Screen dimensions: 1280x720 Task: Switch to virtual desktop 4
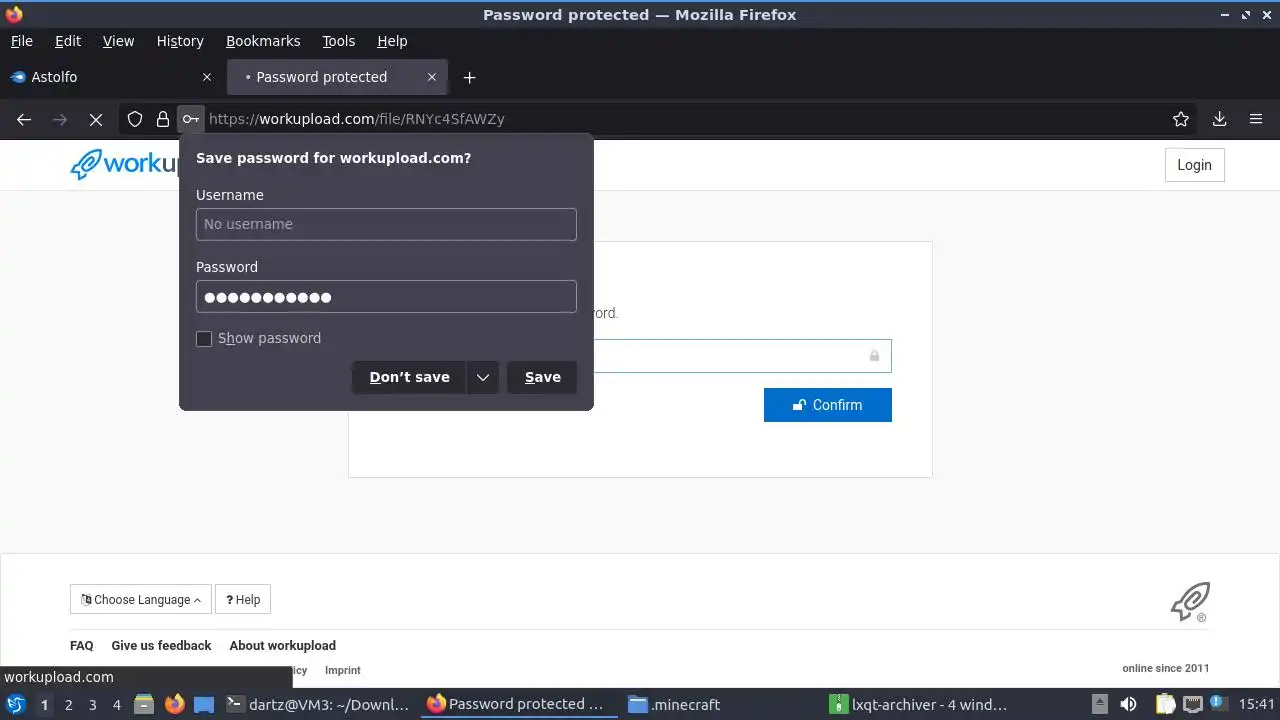(x=116, y=704)
